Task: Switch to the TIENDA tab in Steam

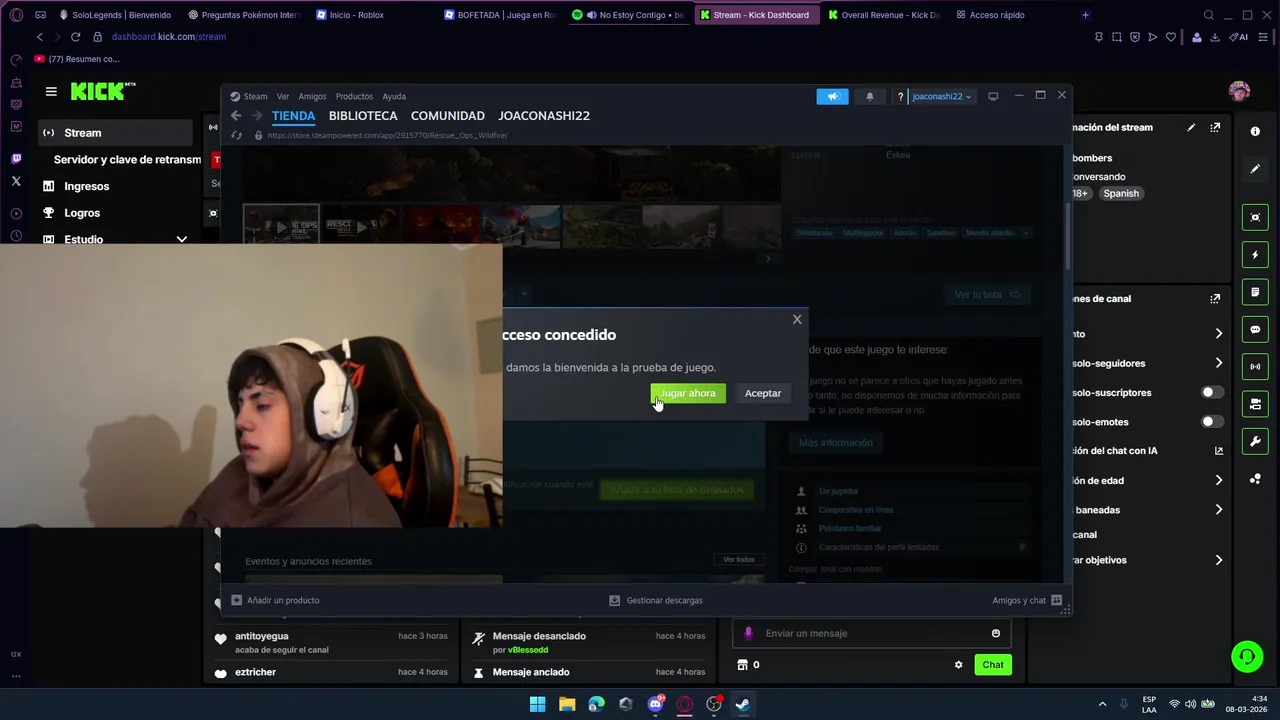Action: tap(293, 116)
